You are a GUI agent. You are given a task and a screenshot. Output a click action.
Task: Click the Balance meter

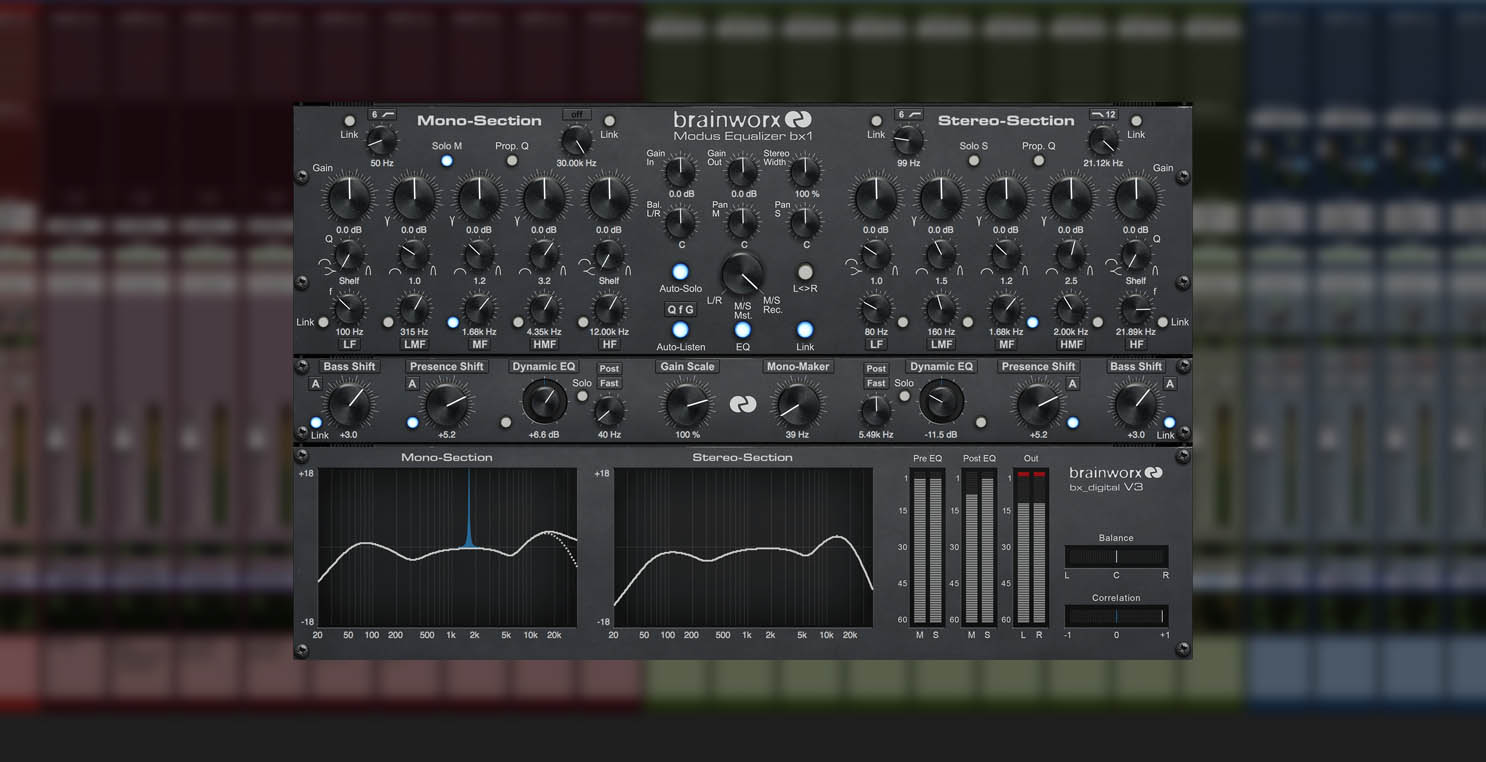click(x=1116, y=556)
